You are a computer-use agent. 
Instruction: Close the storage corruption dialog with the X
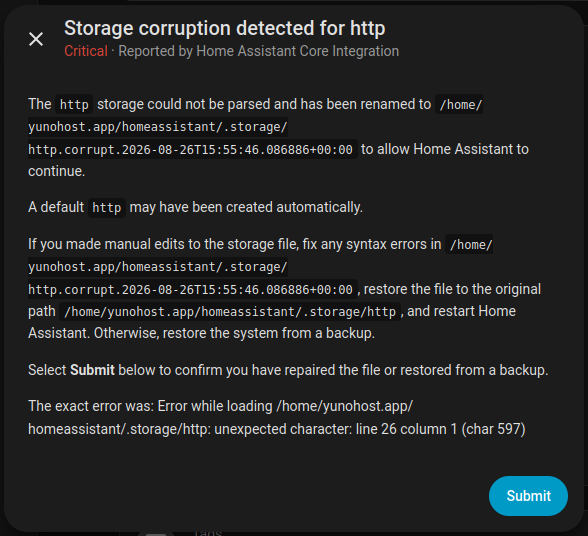pyautogui.click(x=36, y=39)
